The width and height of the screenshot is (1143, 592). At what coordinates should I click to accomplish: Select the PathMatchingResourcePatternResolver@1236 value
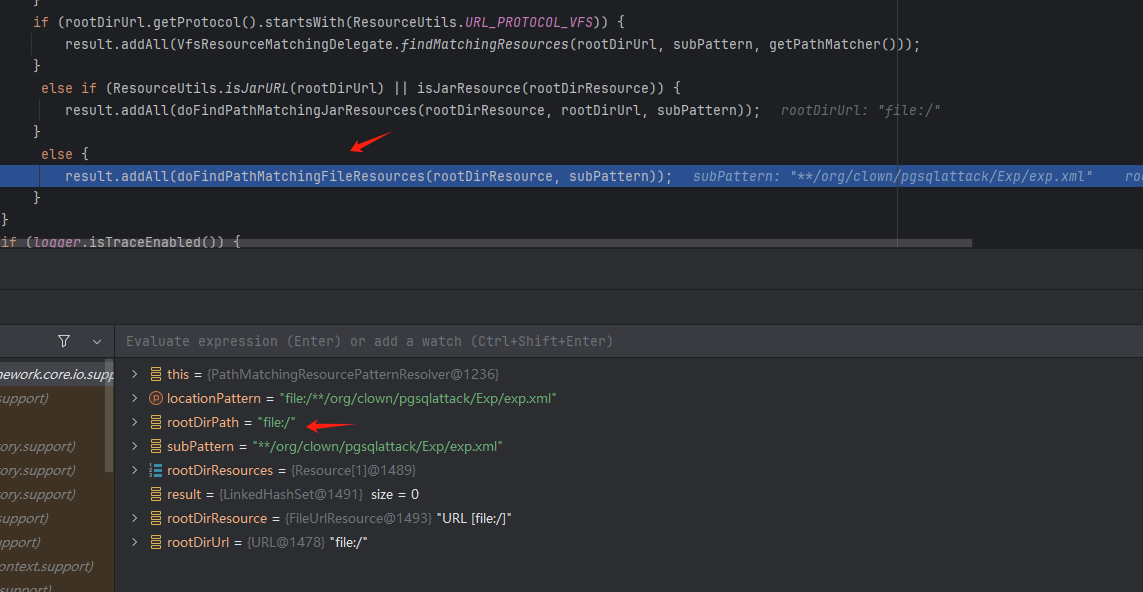pyautogui.click(x=353, y=374)
